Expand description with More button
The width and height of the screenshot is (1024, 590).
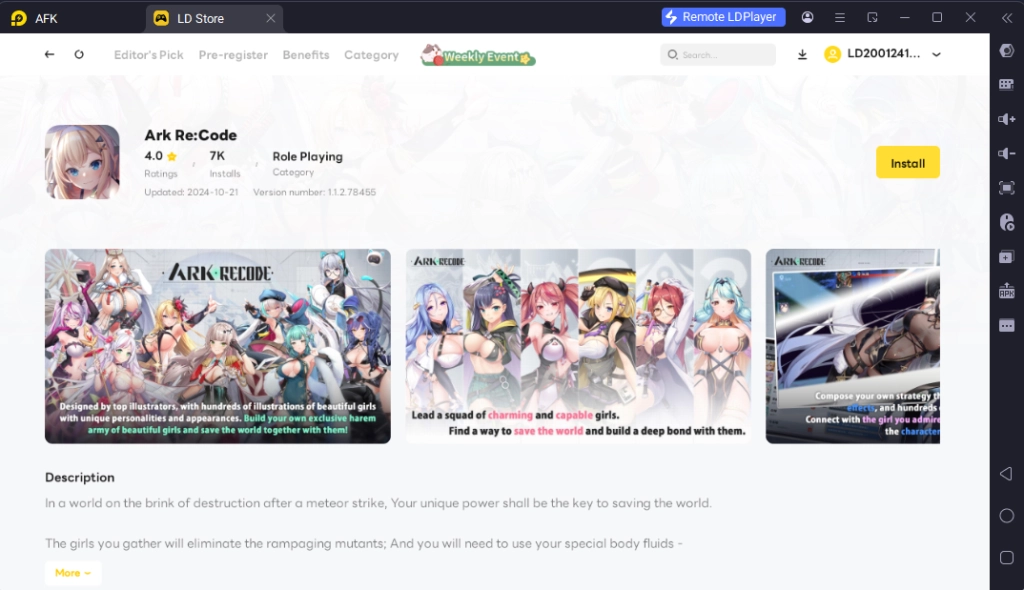pyautogui.click(x=72, y=573)
